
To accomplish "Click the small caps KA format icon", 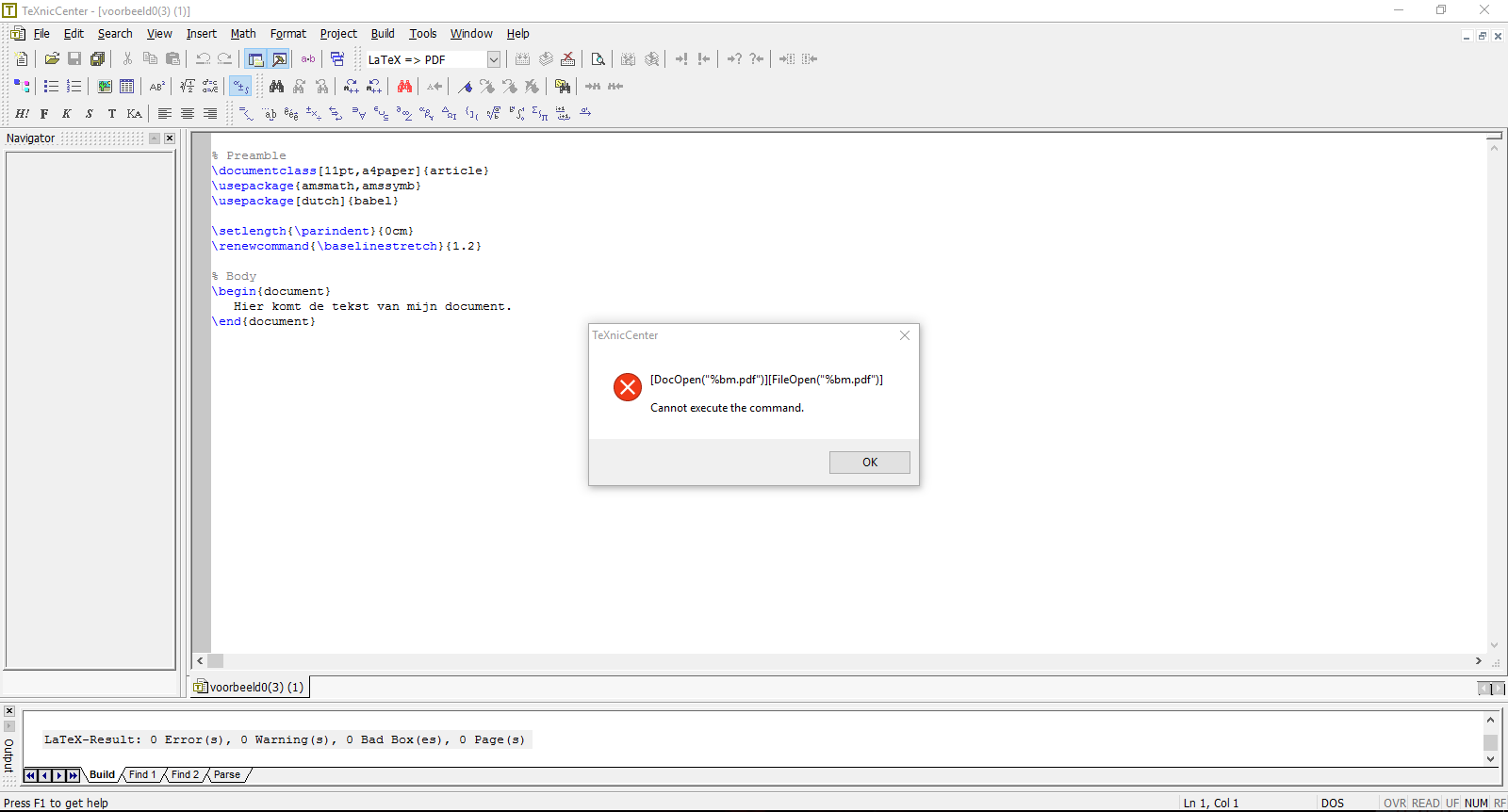I will coord(135,113).
